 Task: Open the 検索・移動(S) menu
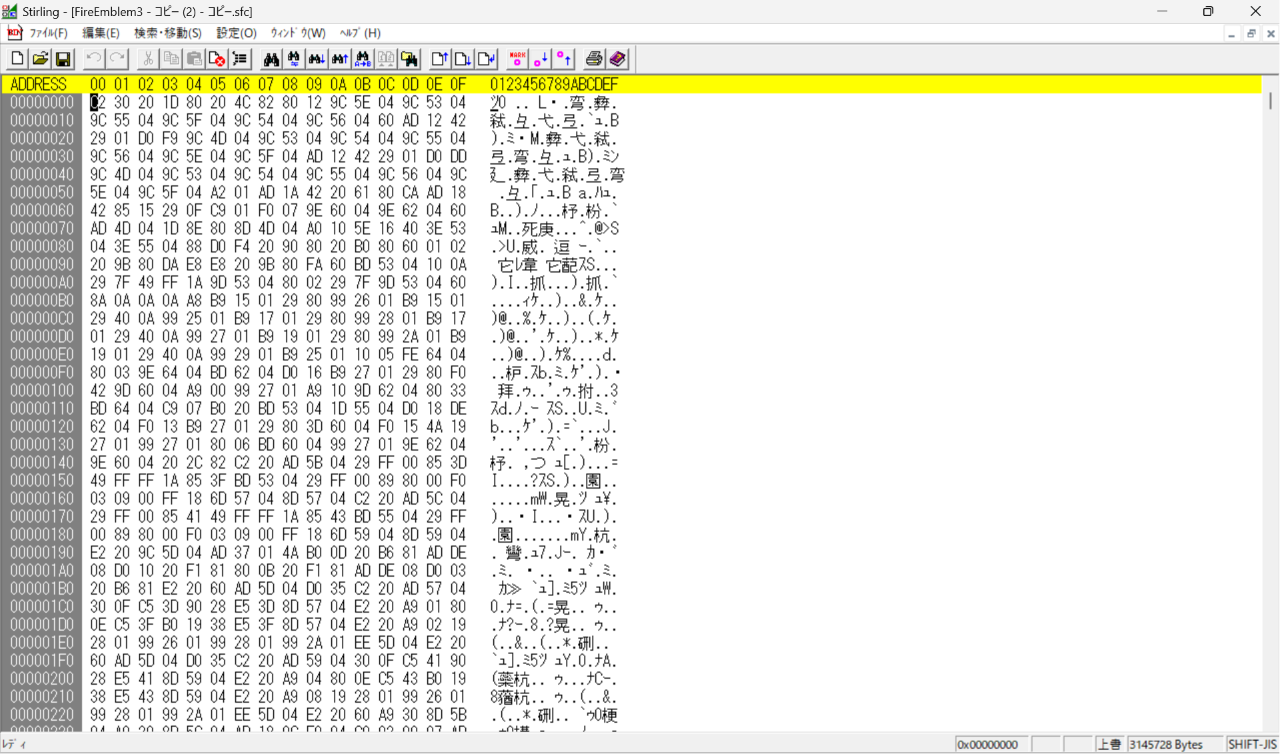coord(168,33)
